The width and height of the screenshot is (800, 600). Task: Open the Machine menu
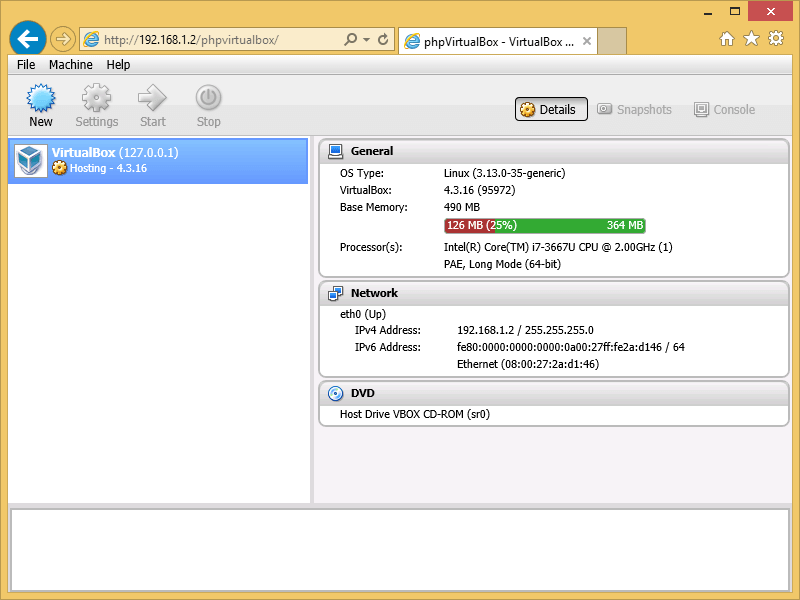tap(71, 65)
